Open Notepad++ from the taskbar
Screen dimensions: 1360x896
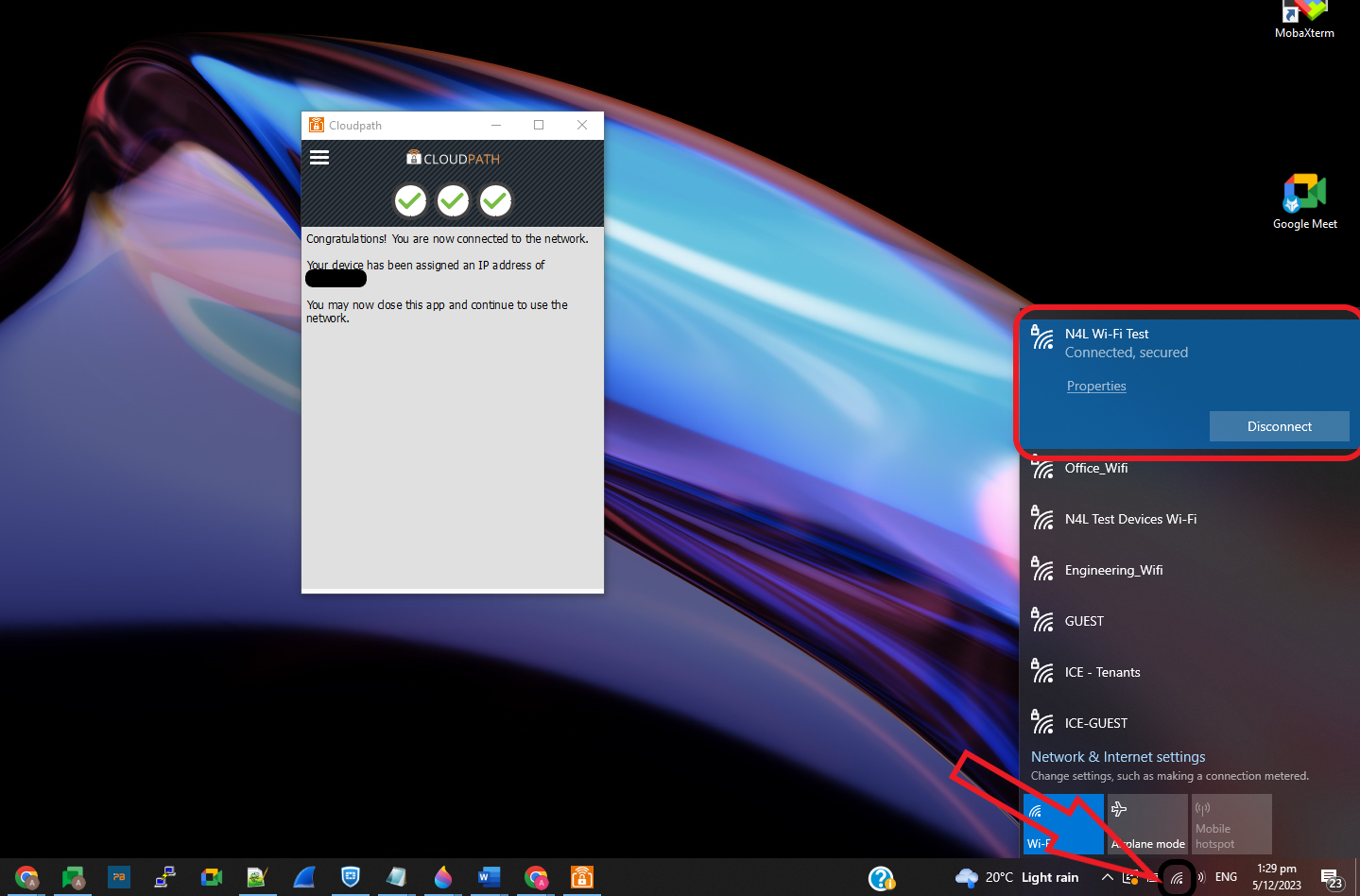(x=257, y=877)
